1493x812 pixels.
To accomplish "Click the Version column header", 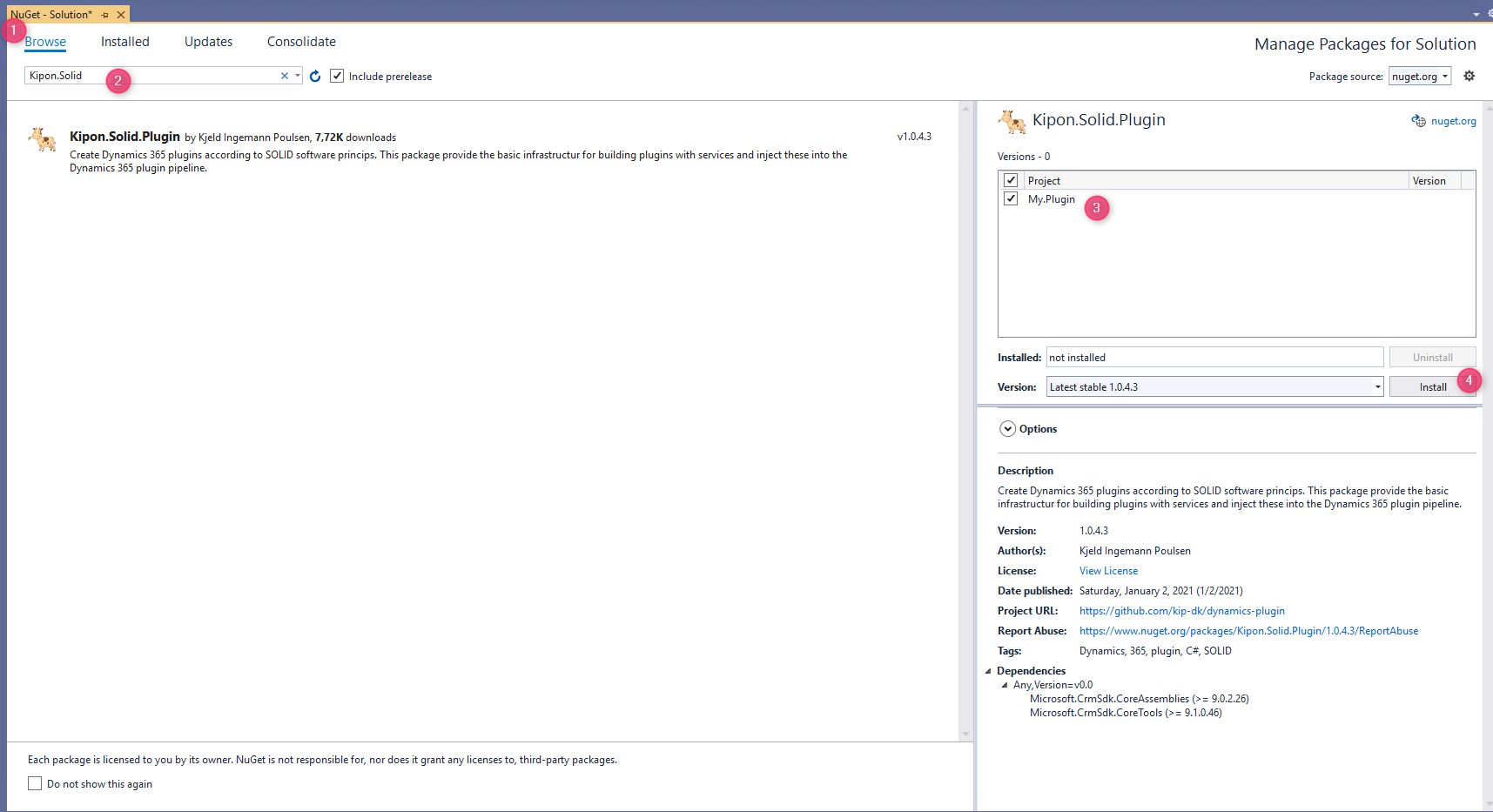I will pos(1435,180).
